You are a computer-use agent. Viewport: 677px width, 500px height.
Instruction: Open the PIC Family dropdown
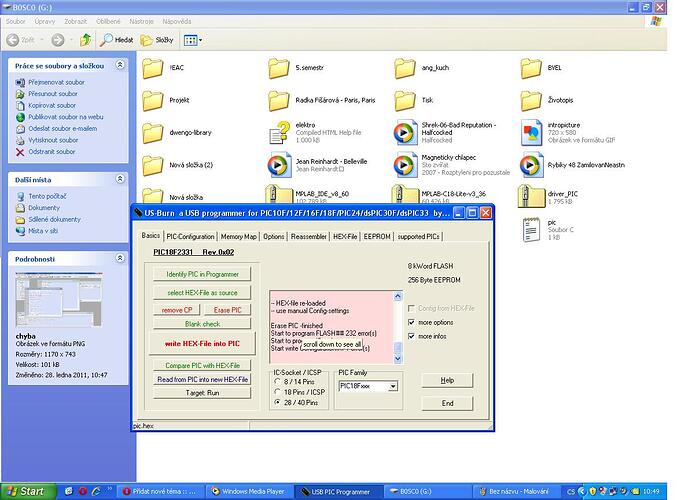(392, 386)
